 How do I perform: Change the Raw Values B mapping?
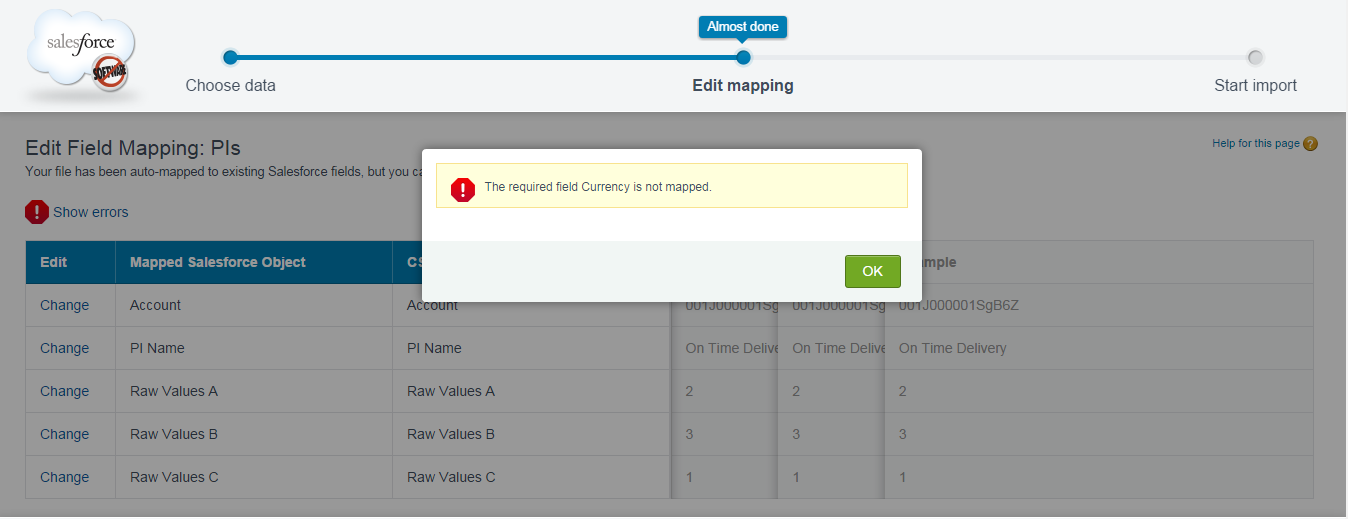click(x=64, y=434)
